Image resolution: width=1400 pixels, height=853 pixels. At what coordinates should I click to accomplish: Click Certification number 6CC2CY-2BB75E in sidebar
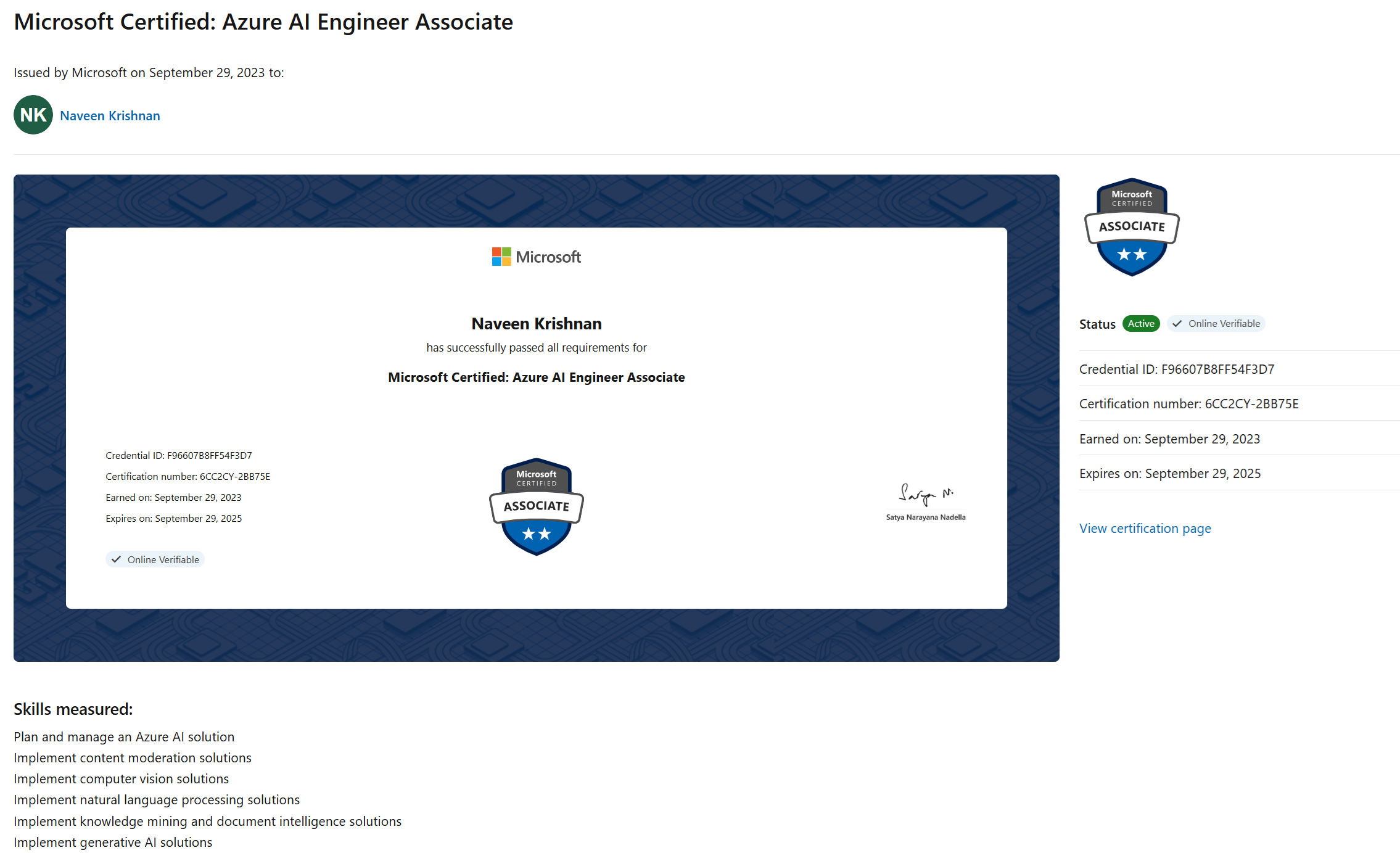1189,404
